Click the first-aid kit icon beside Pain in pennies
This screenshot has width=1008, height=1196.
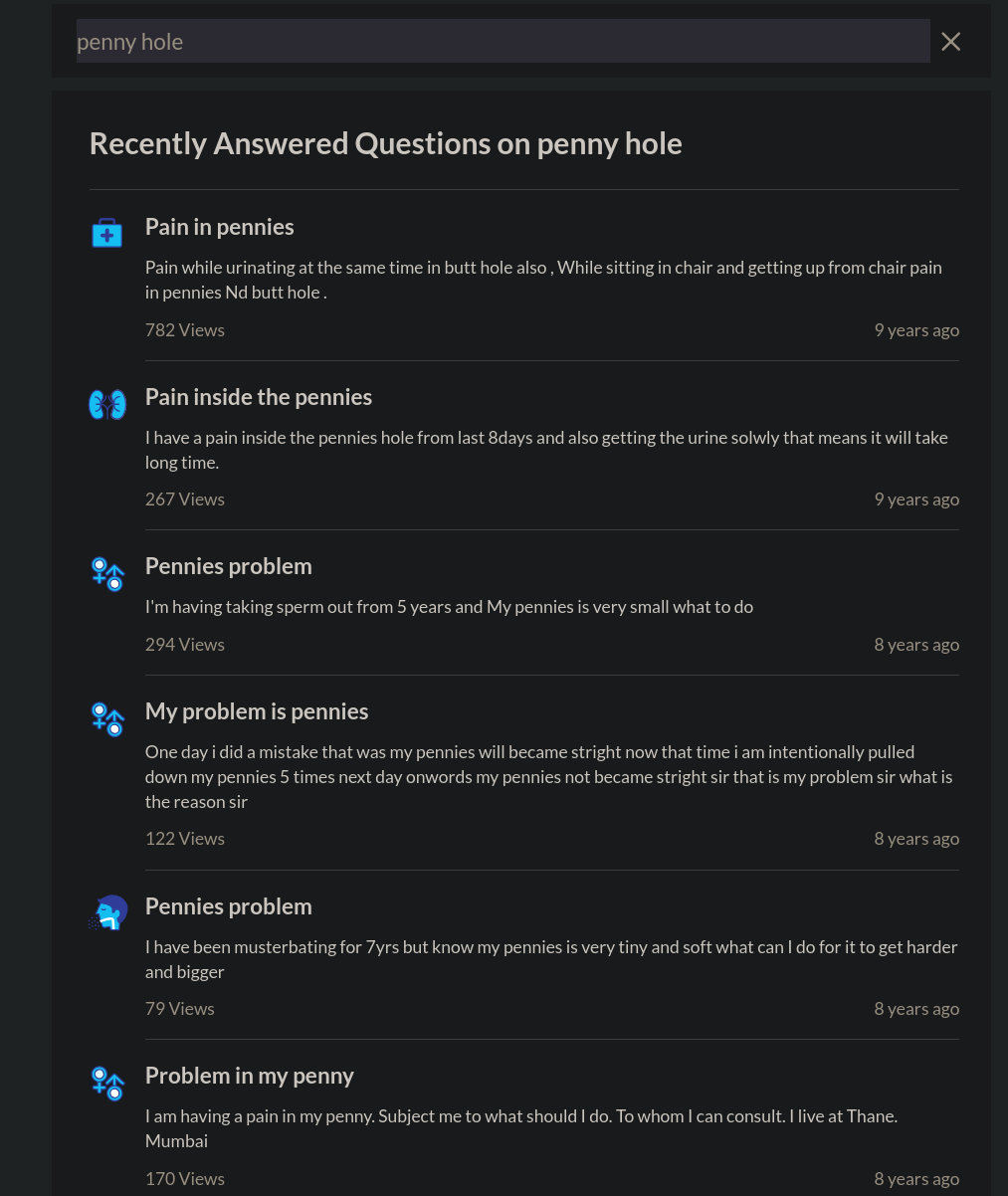[106, 233]
